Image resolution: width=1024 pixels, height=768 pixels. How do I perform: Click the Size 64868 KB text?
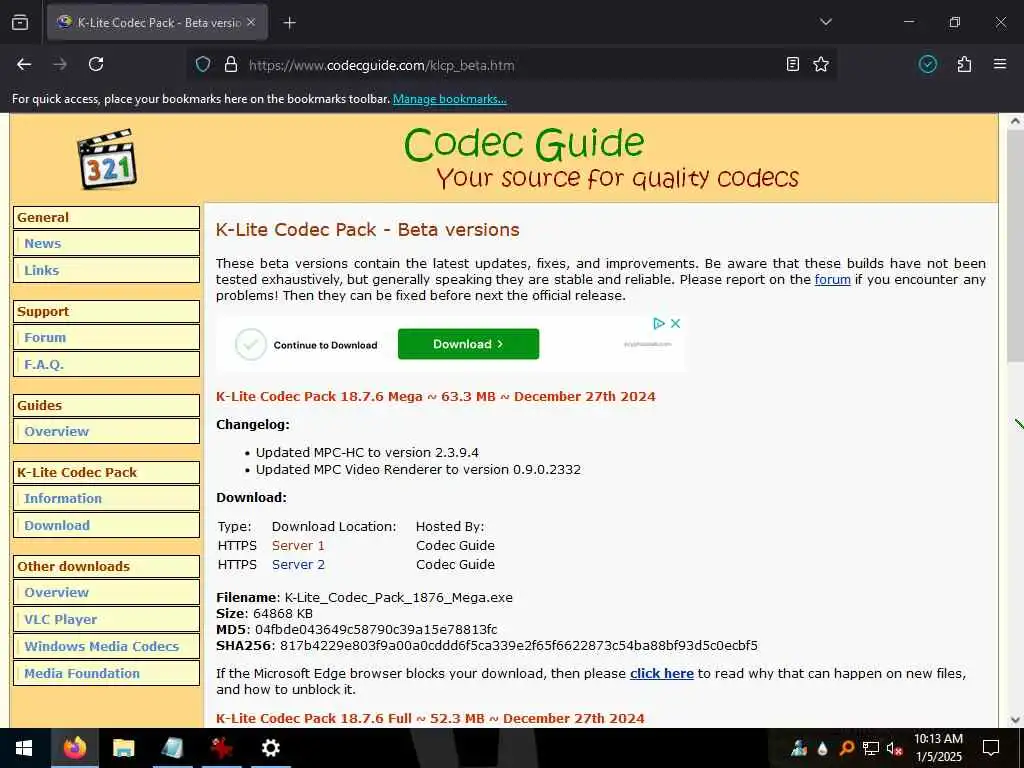pyautogui.click(x=264, y=614)
